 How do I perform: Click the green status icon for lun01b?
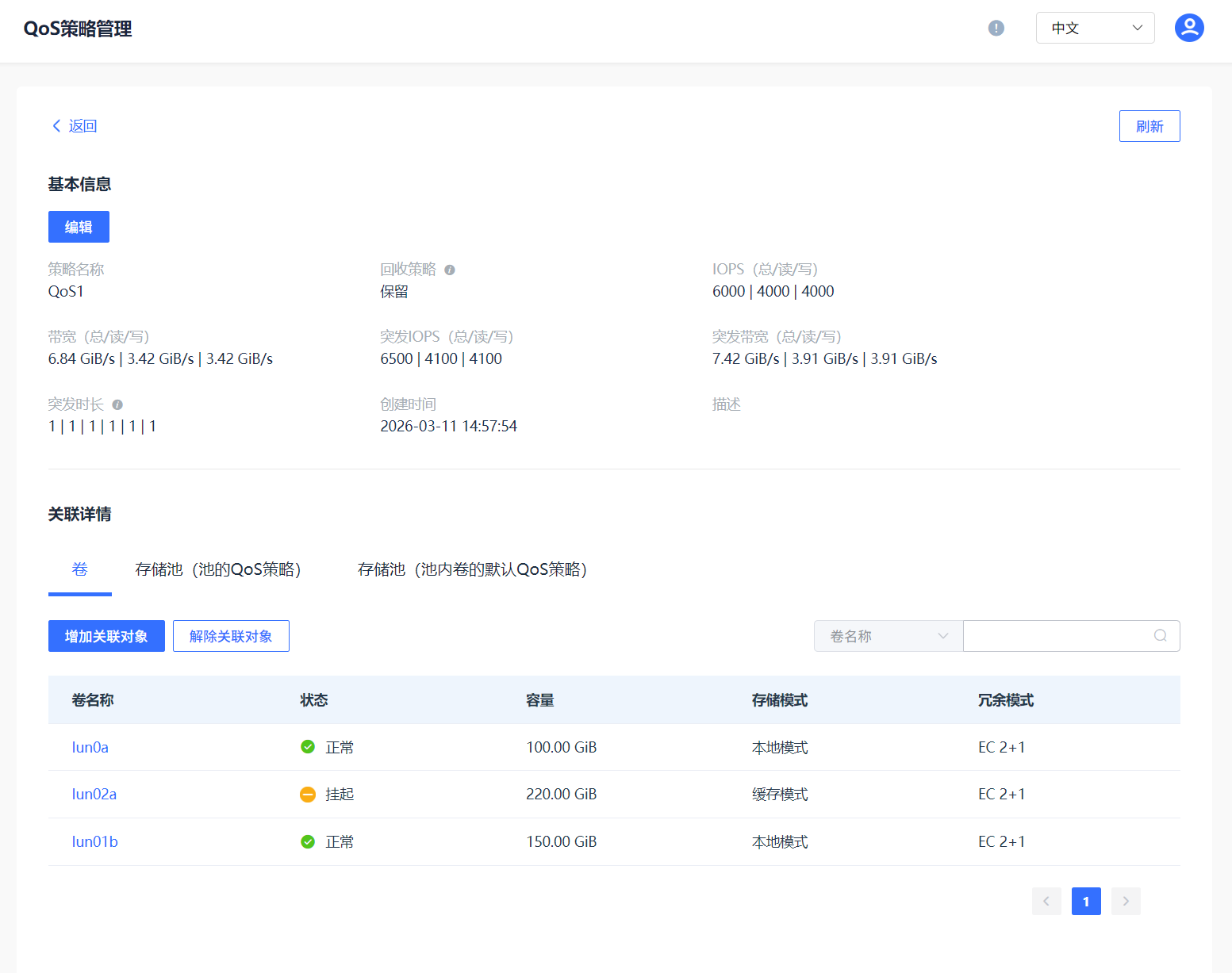(308, 841)
